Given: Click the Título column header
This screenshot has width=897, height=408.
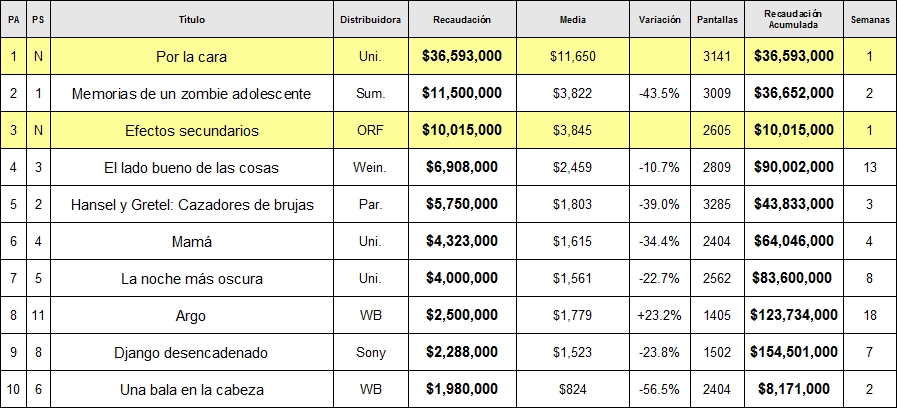Looking at the screenshot, I should pos(192,19).
